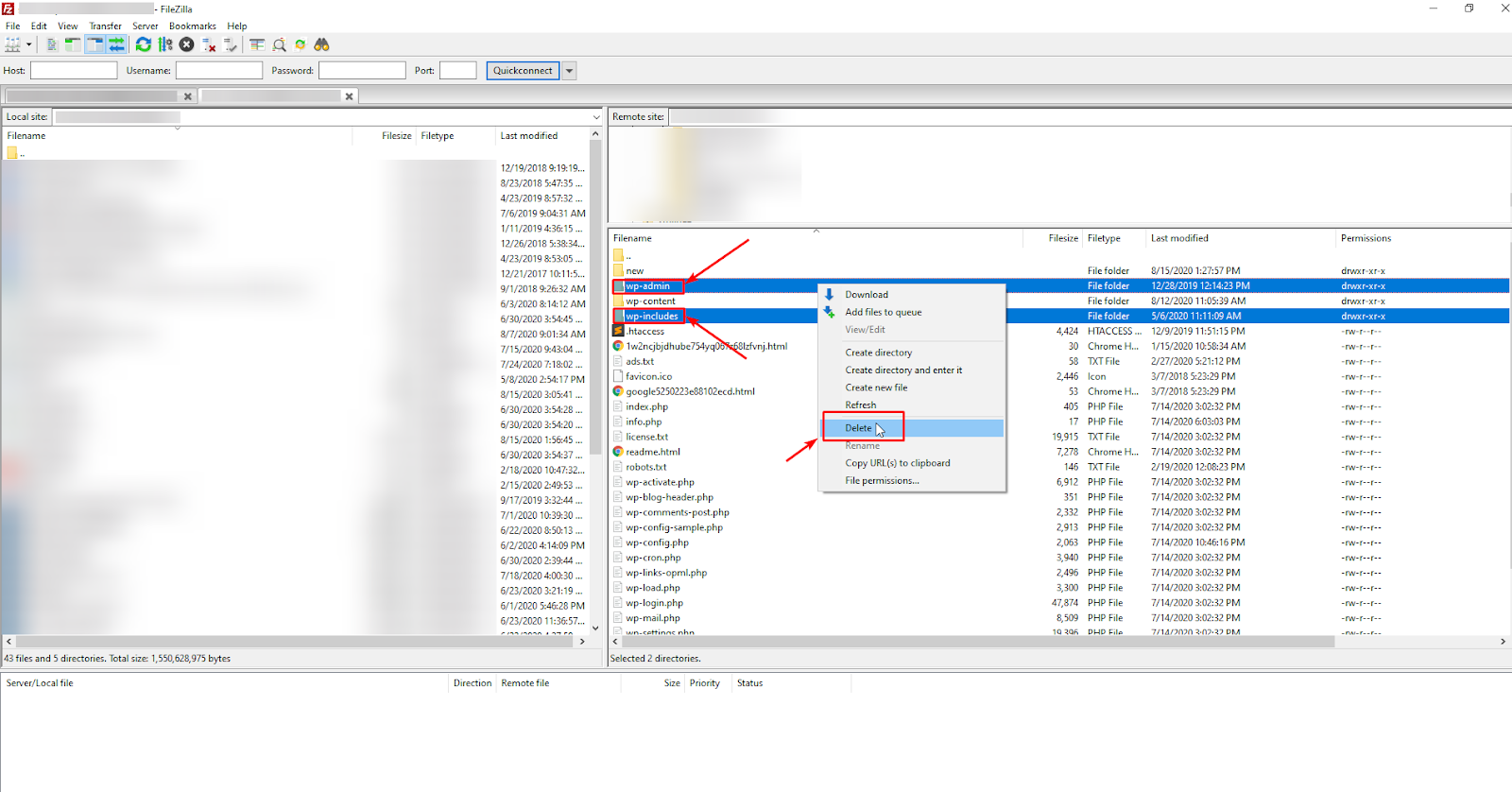Viewport: 1512px width, 792px height.
Task: Open the File menu
Action: click(x=13, y=26)
